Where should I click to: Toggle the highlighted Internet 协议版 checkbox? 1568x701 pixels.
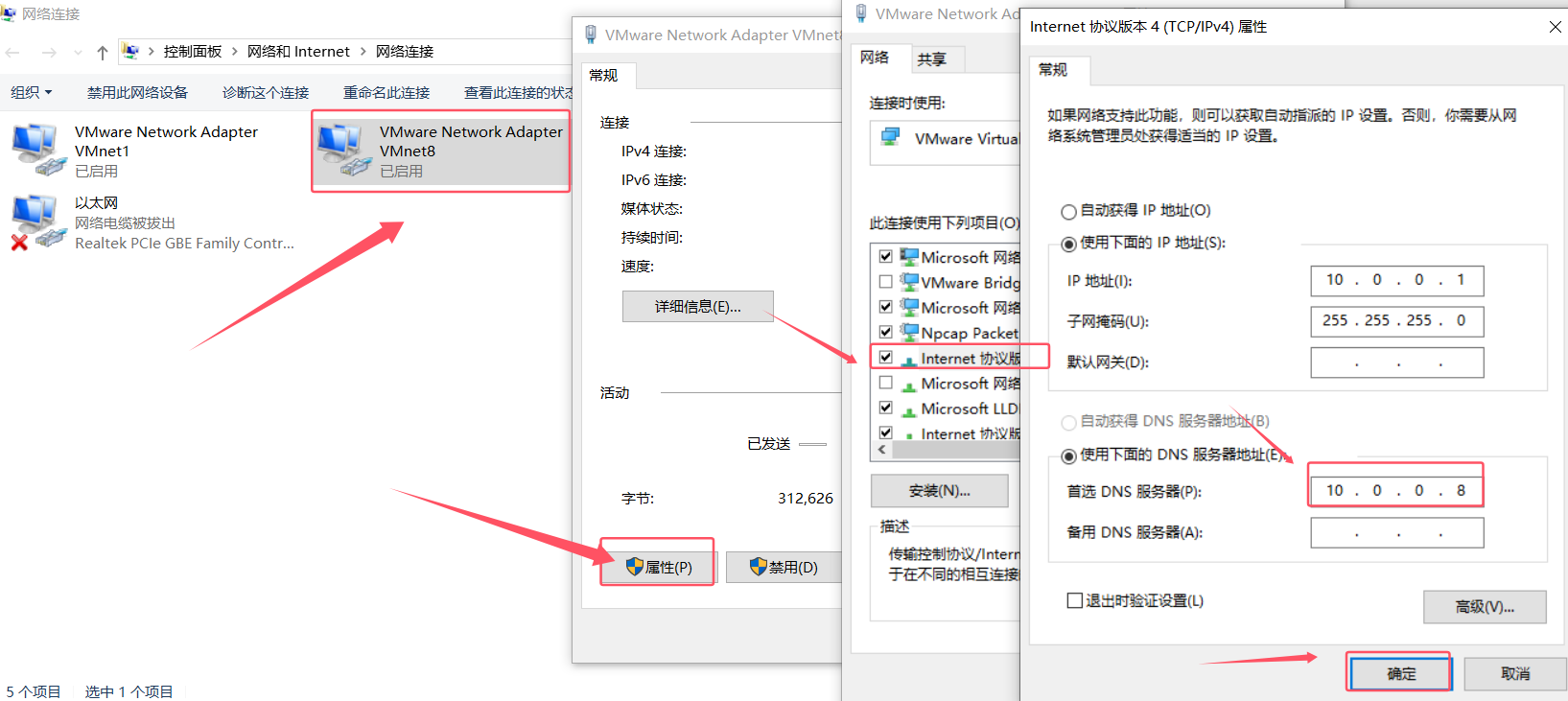pos(886,357)
